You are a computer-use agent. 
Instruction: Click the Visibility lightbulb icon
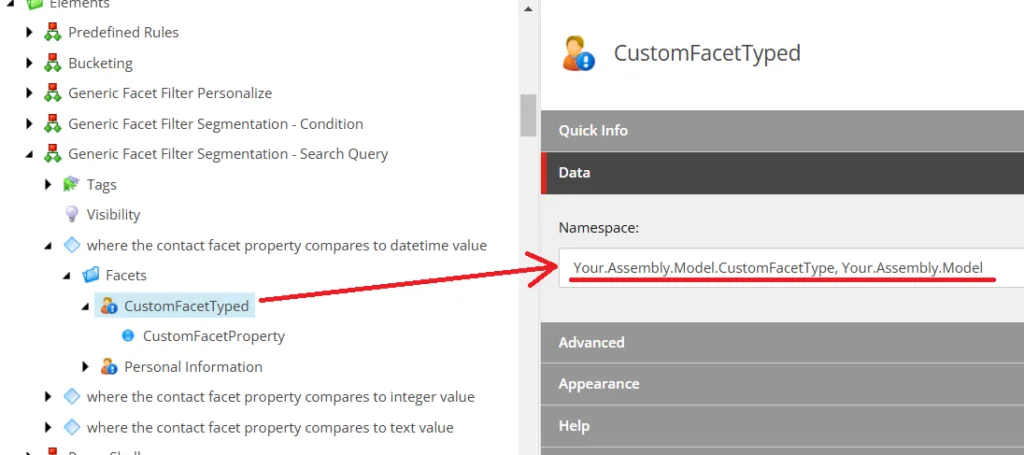(x=72, y=214)
